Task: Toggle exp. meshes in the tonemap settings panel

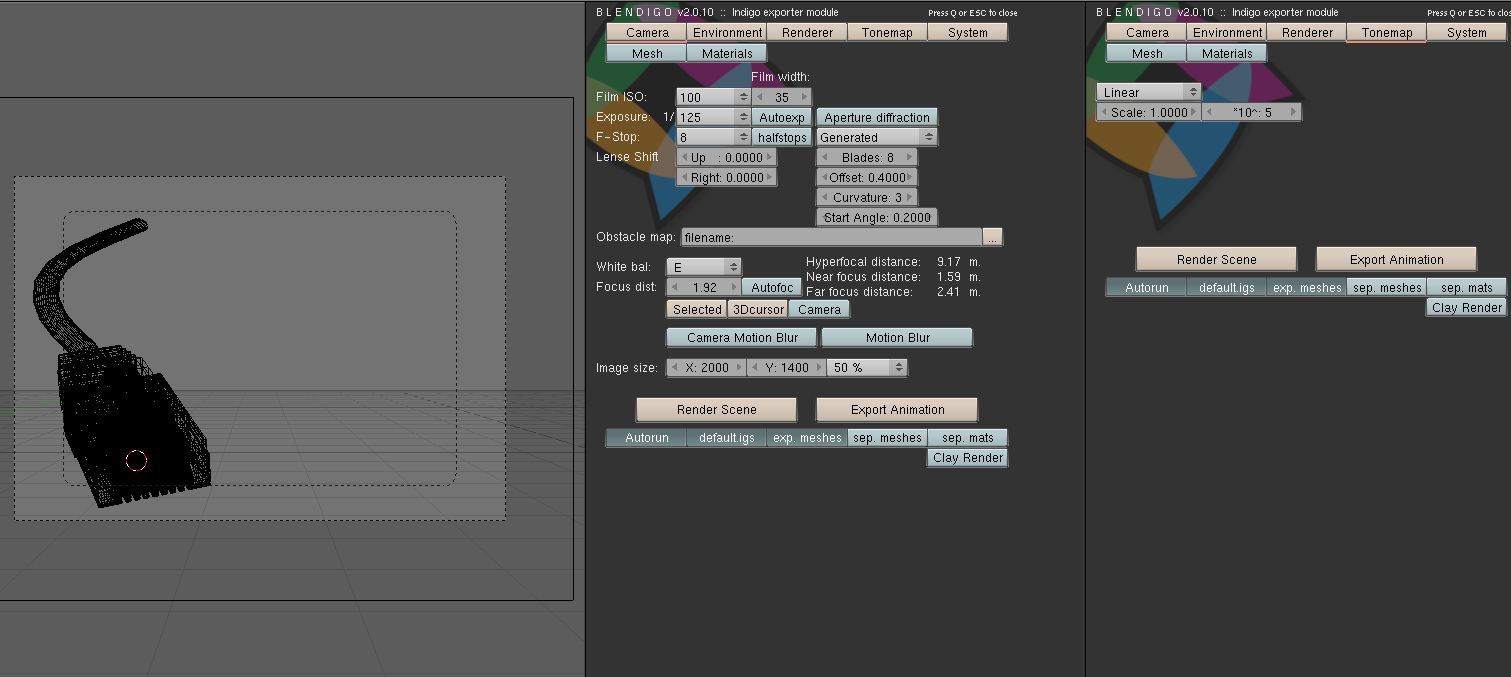Action: point(1306,287)
